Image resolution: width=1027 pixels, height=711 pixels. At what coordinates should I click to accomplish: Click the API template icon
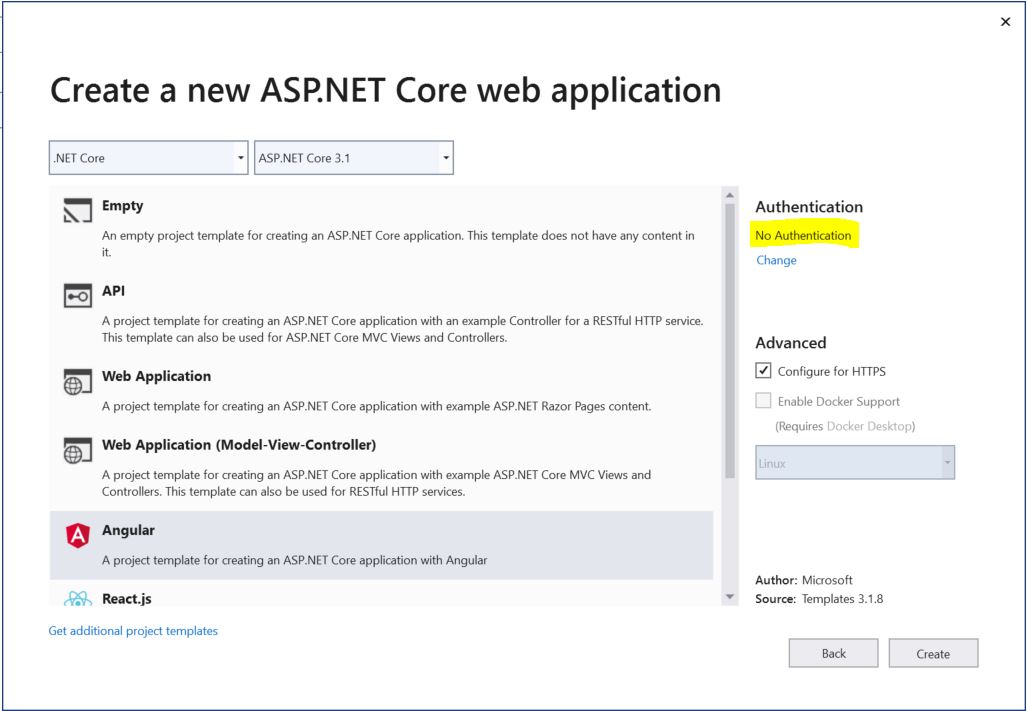click(x=77, y=296)
